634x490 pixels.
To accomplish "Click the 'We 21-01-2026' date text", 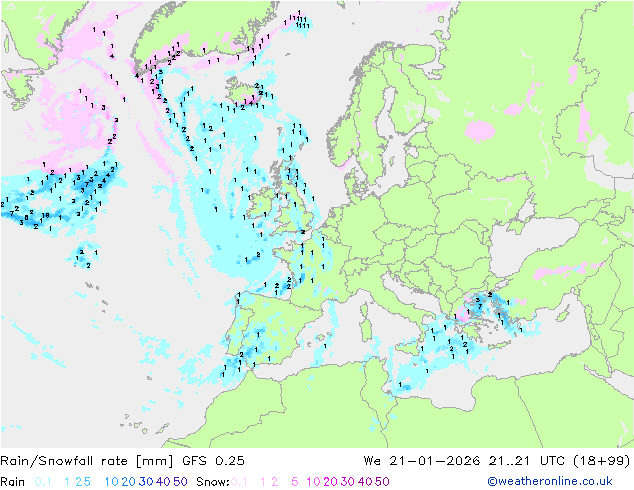I will (422, 461).
